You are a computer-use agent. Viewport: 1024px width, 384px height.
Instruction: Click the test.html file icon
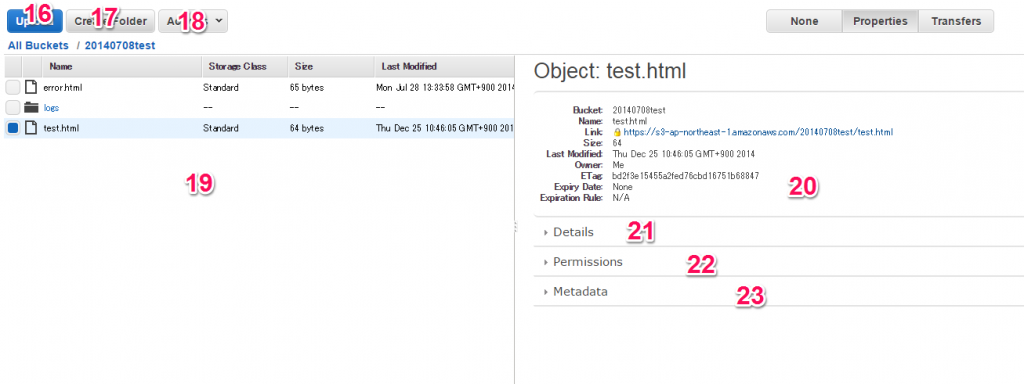31,128
